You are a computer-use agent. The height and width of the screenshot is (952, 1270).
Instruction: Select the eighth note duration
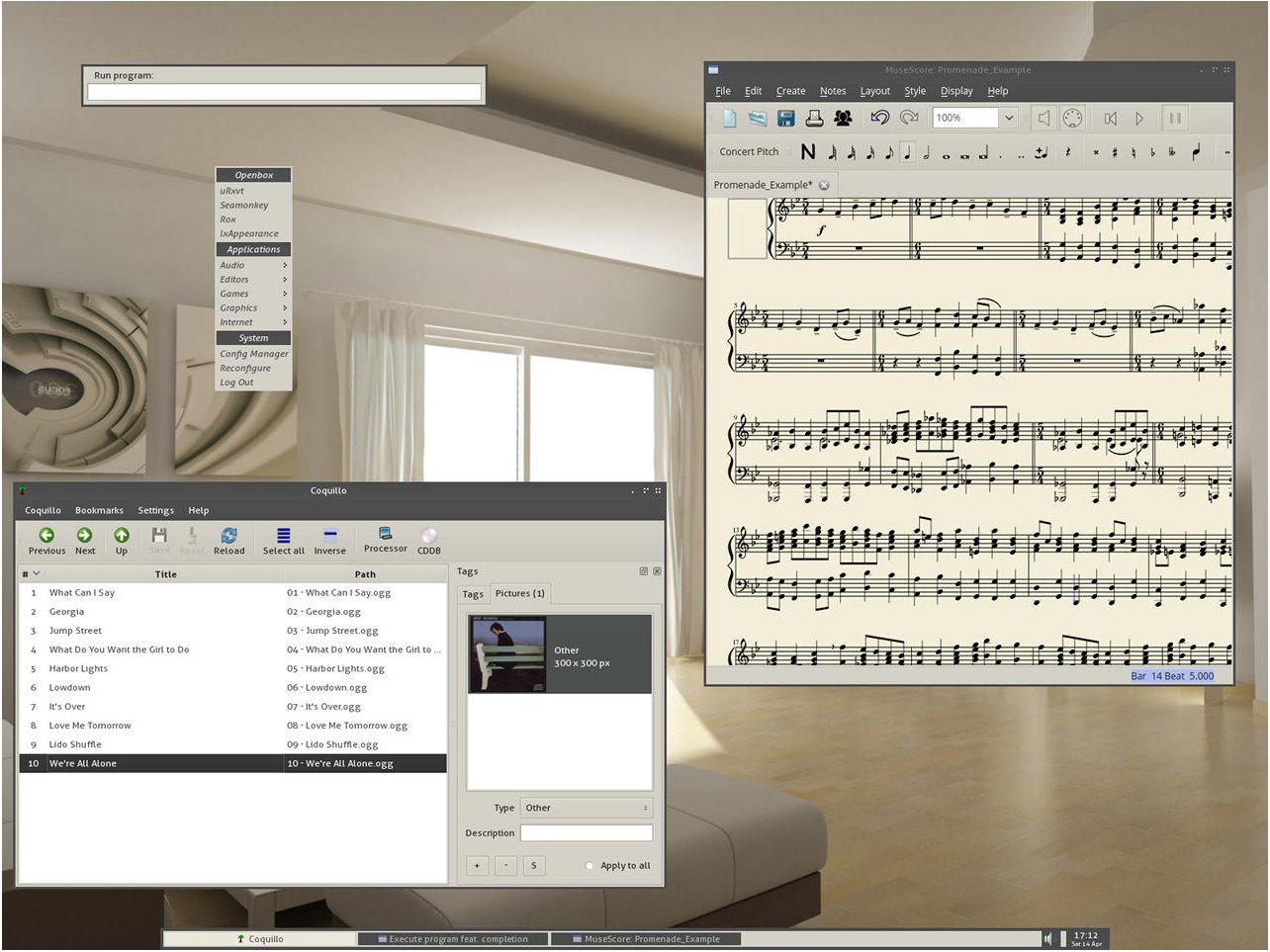(889, 152)
